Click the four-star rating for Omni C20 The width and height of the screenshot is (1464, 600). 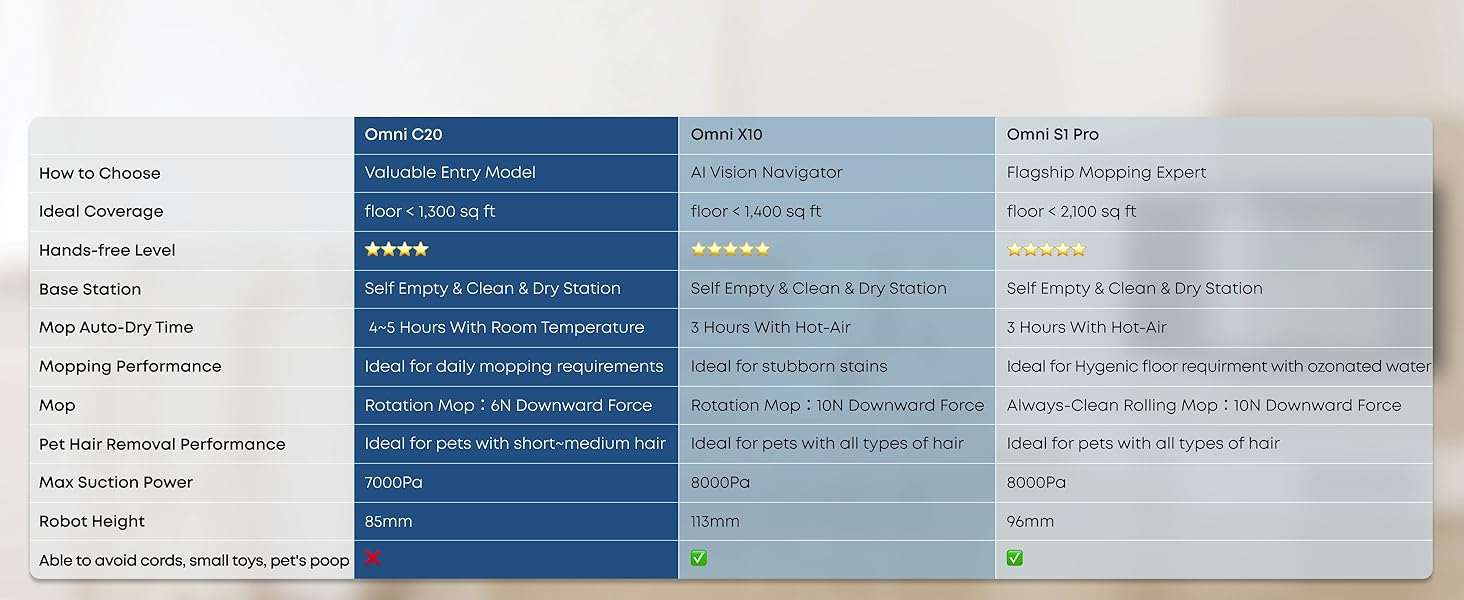396,249
